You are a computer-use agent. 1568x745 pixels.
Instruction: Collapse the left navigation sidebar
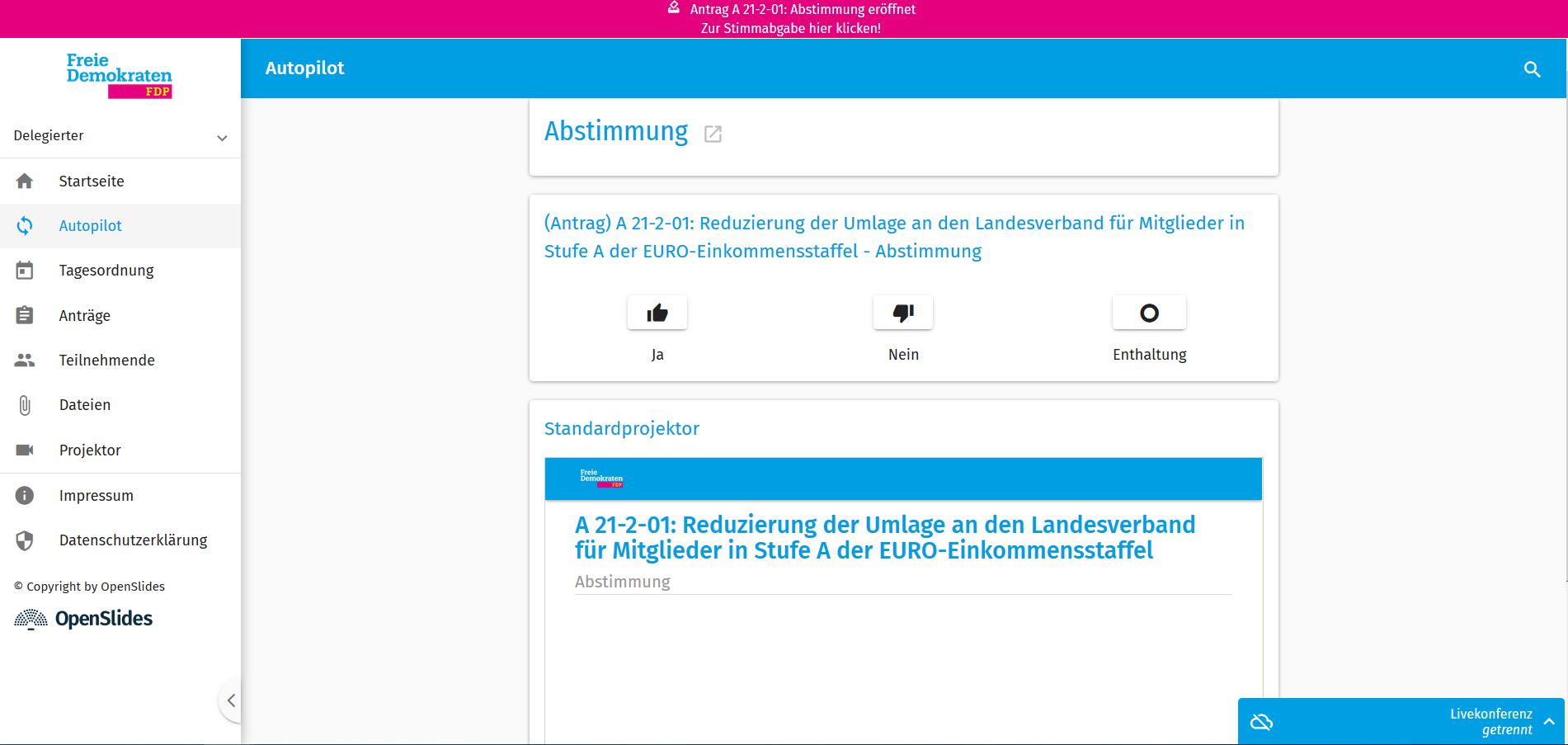tap(232, 700)
